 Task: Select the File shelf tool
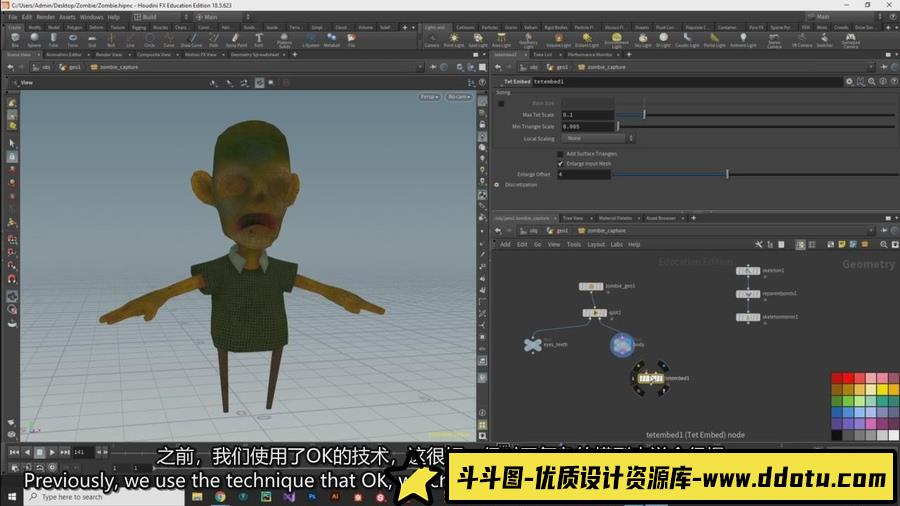(x=351, y=40)
